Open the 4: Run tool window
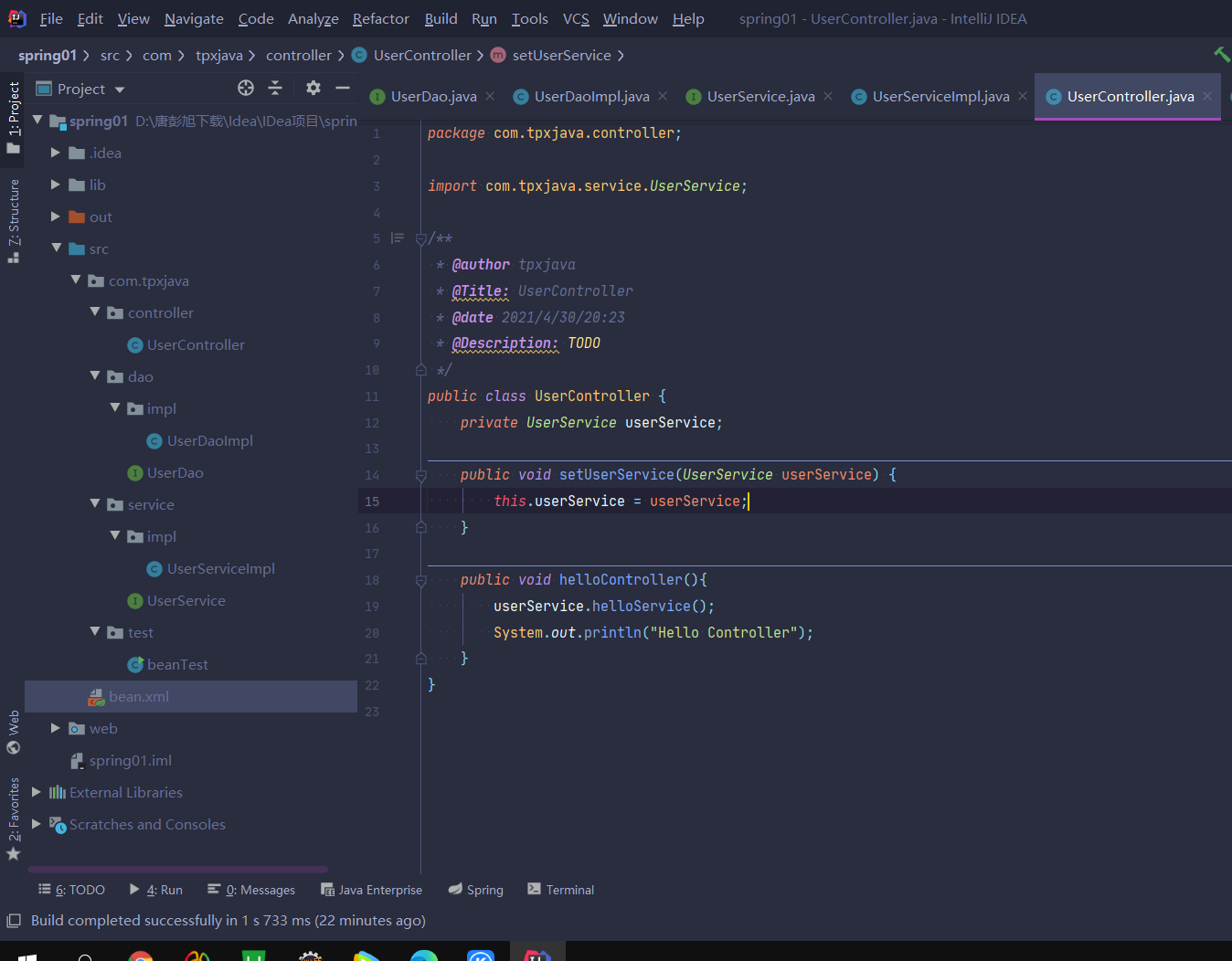Viewport: 1232px width, 961px height. [x=155, y=890]
